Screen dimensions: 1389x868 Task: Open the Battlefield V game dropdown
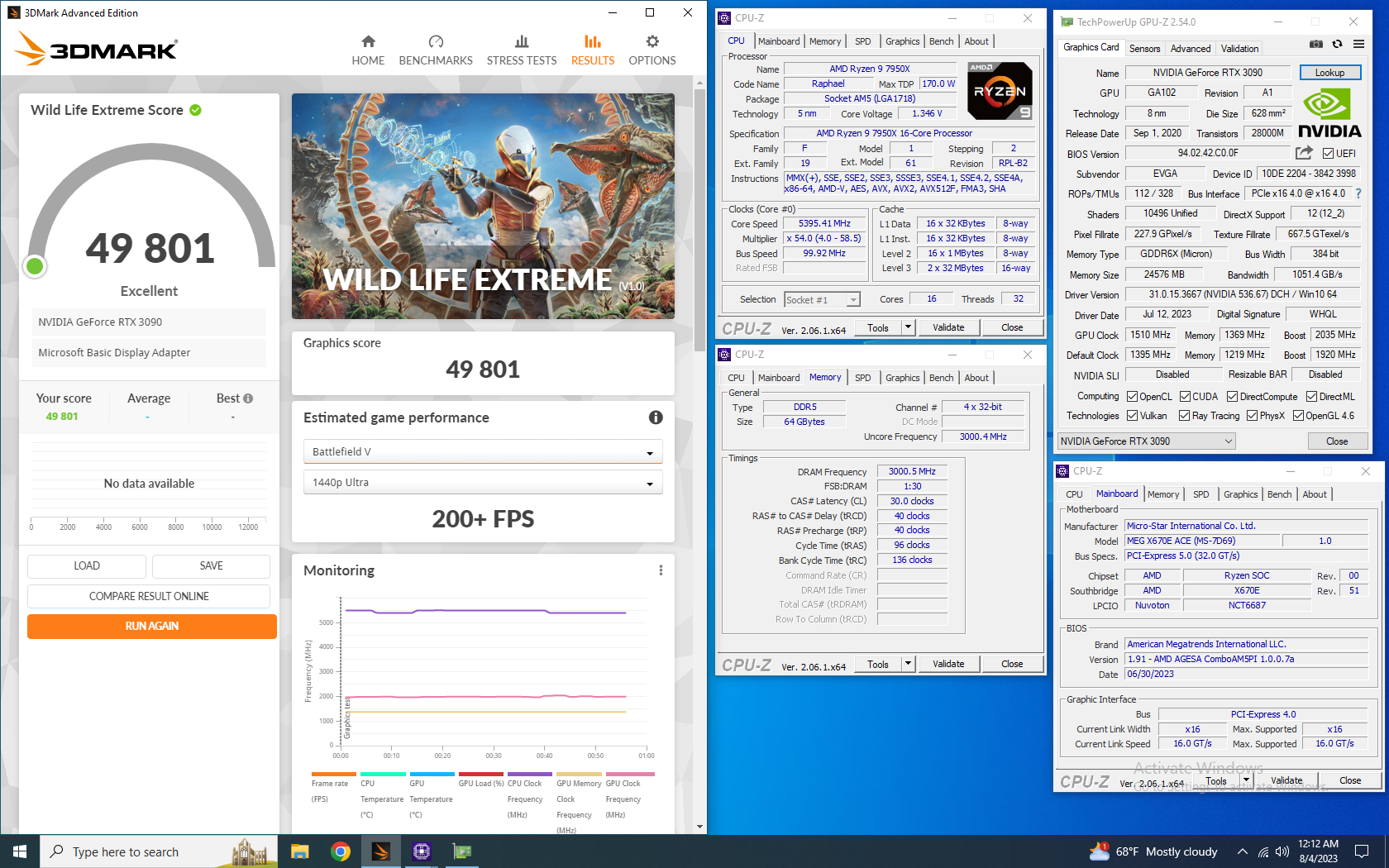[483, 452]
